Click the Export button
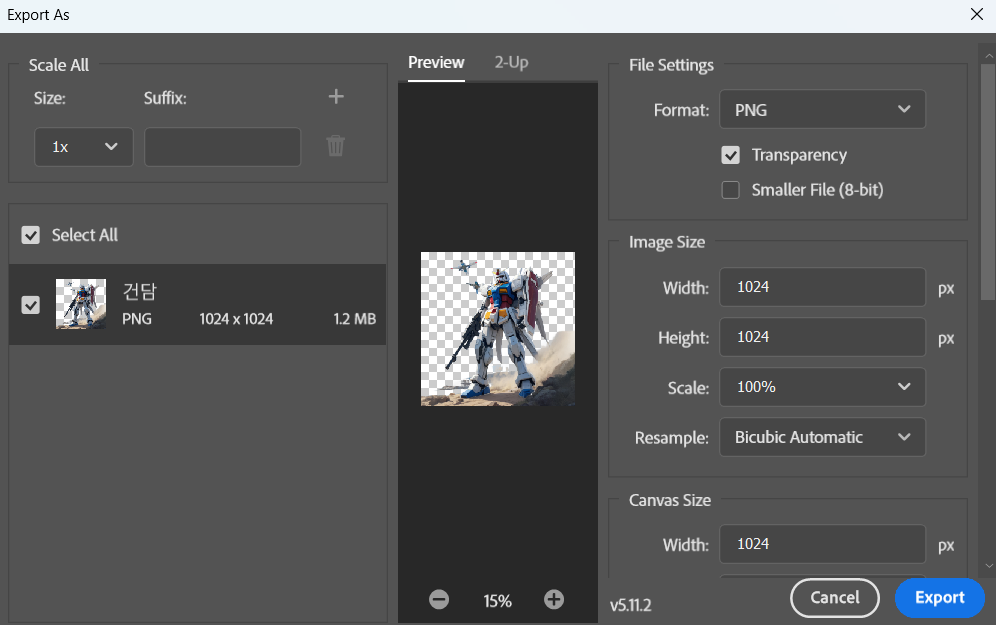This screenshot has height=625, width=996. (x=939, y=598)
